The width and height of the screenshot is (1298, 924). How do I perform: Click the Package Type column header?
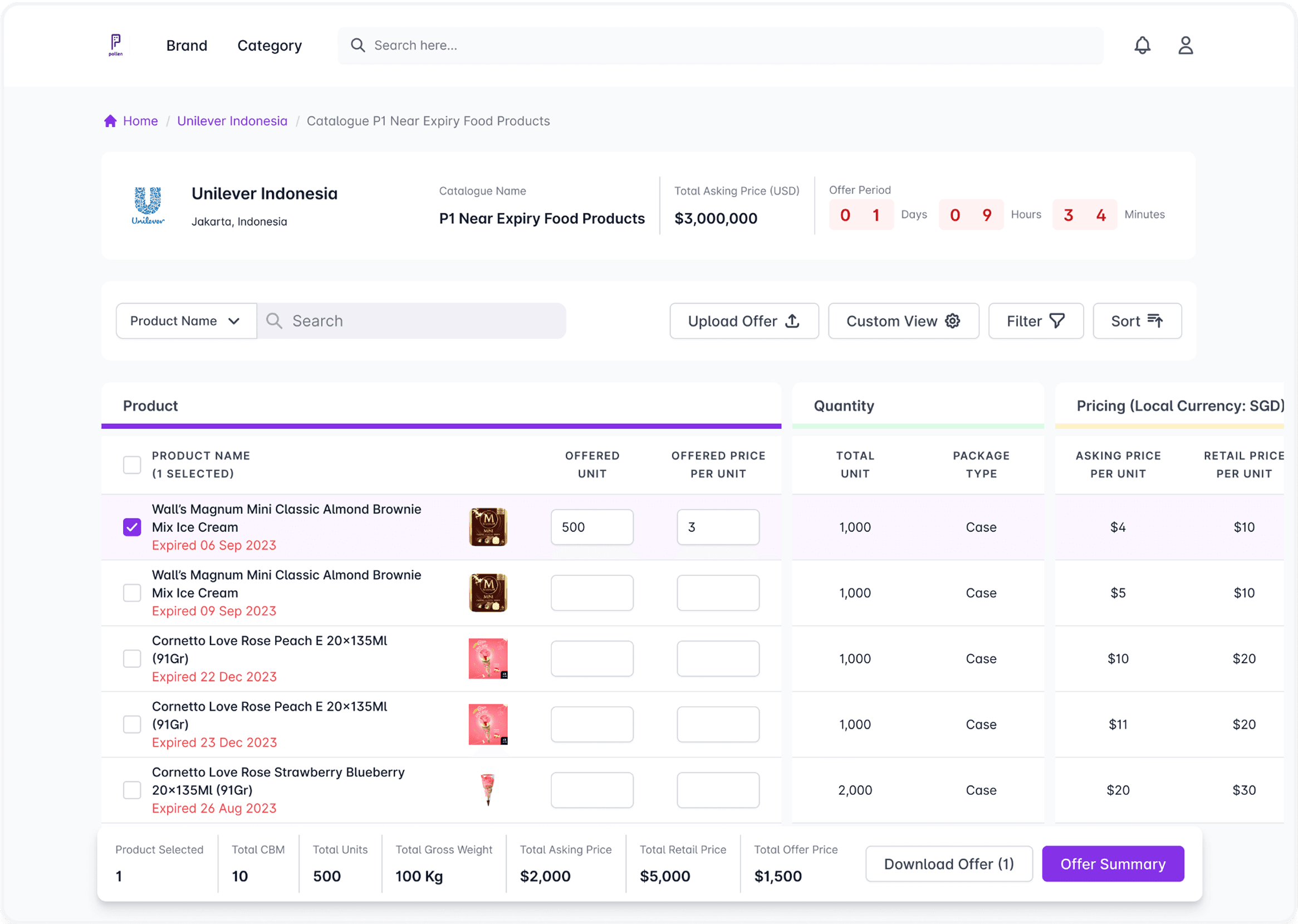(x=981, y=465)
